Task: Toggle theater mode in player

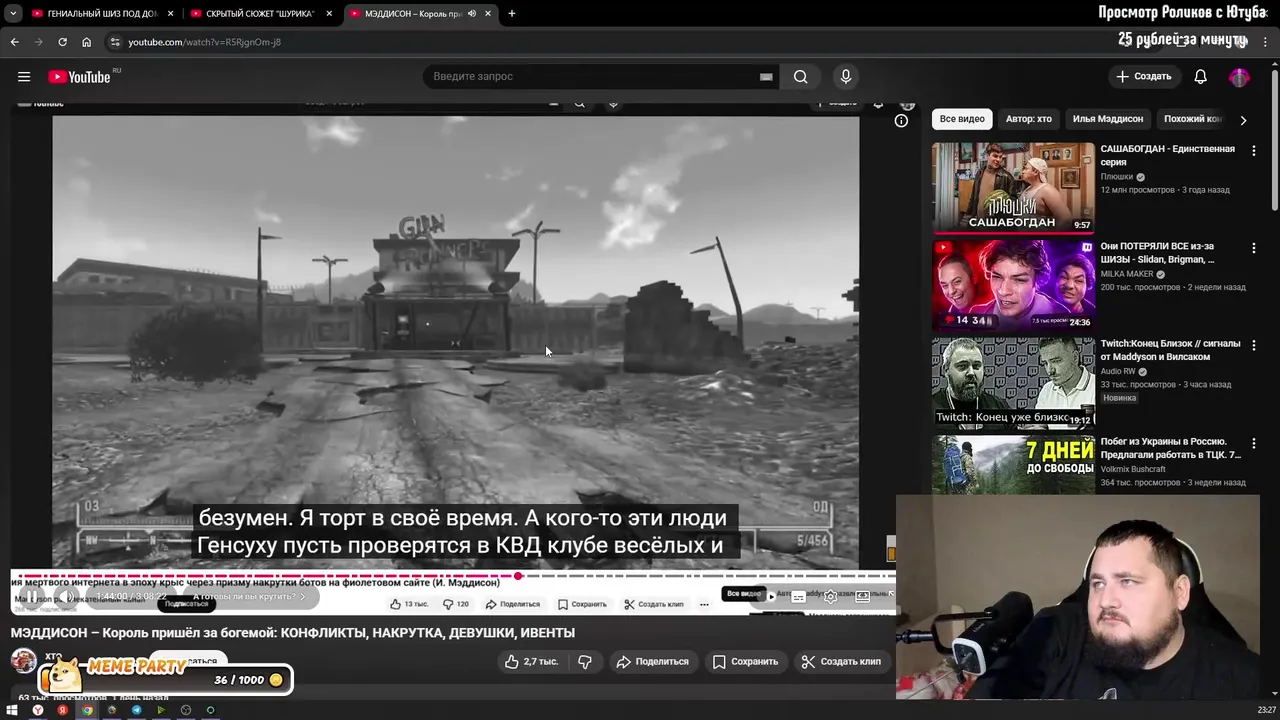Action: pos(862,597)
